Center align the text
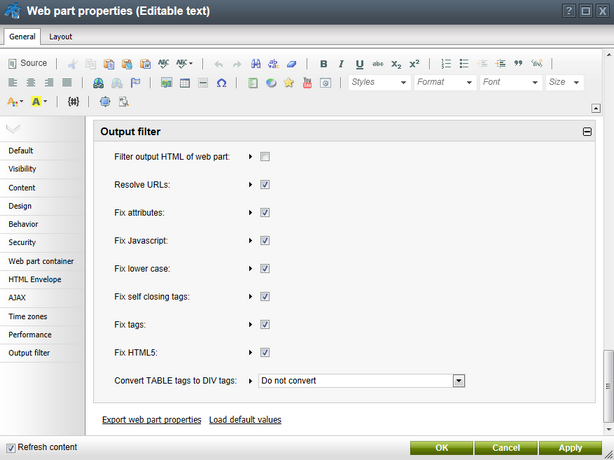Screen dimensions: 614x460 coord(31,83)
